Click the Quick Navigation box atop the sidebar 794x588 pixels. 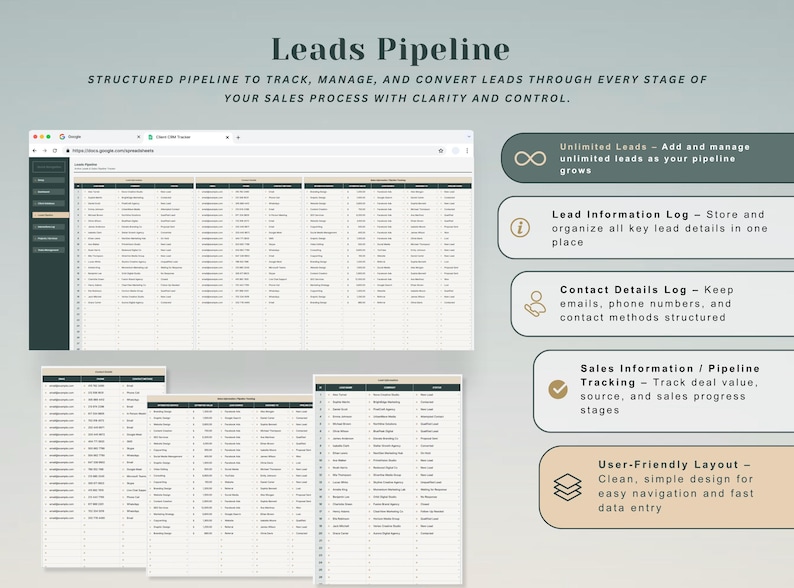pyautogui.click(x=49, y=167)
